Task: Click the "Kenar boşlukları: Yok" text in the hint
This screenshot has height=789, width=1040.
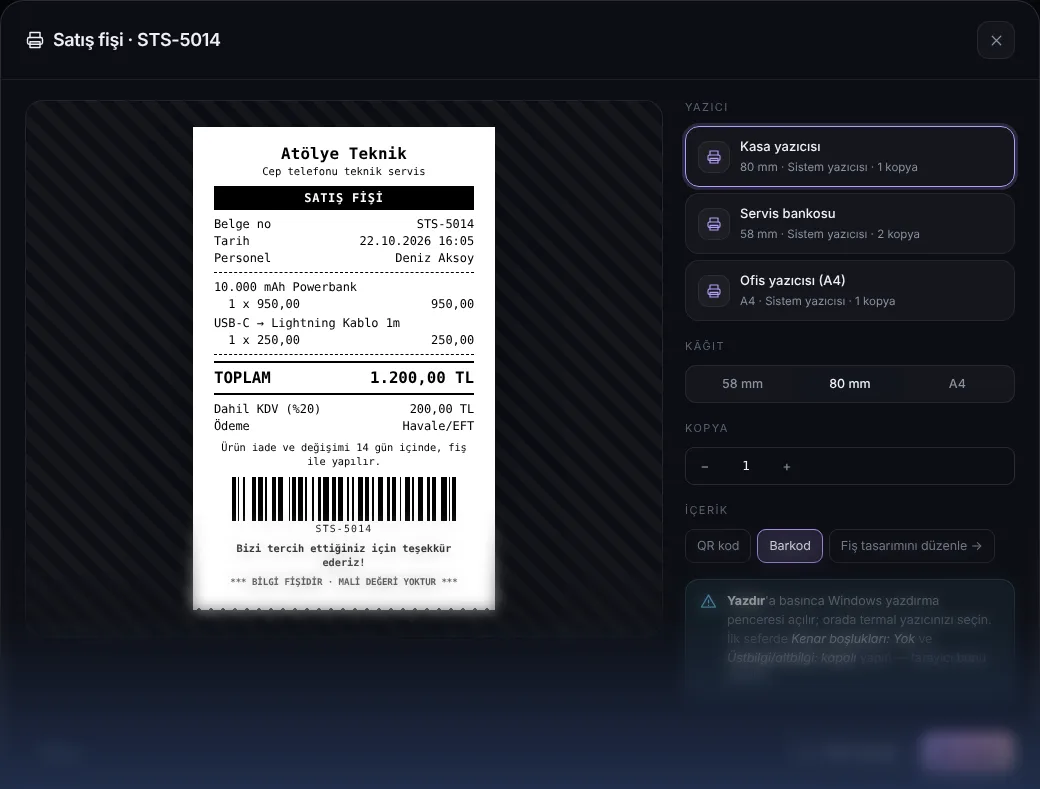Action: 852,638
